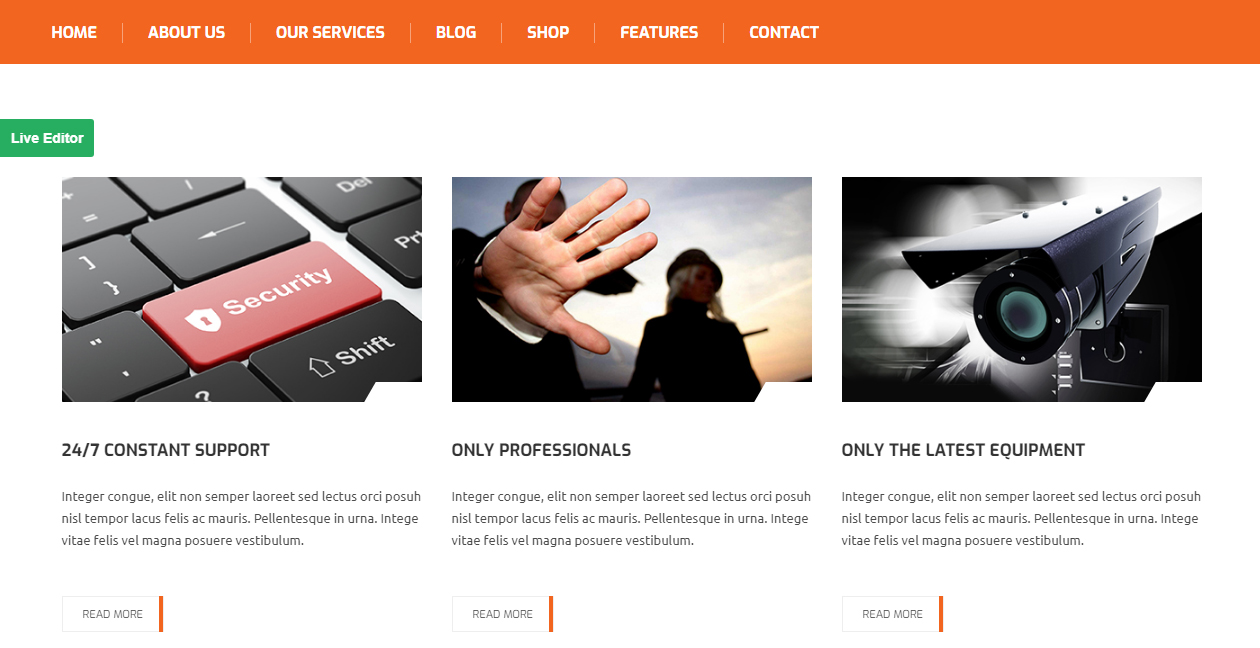This screenshot has width=1260, height=648.
Task: Open the surveillance camera image
Action: tap(1022, 290)
